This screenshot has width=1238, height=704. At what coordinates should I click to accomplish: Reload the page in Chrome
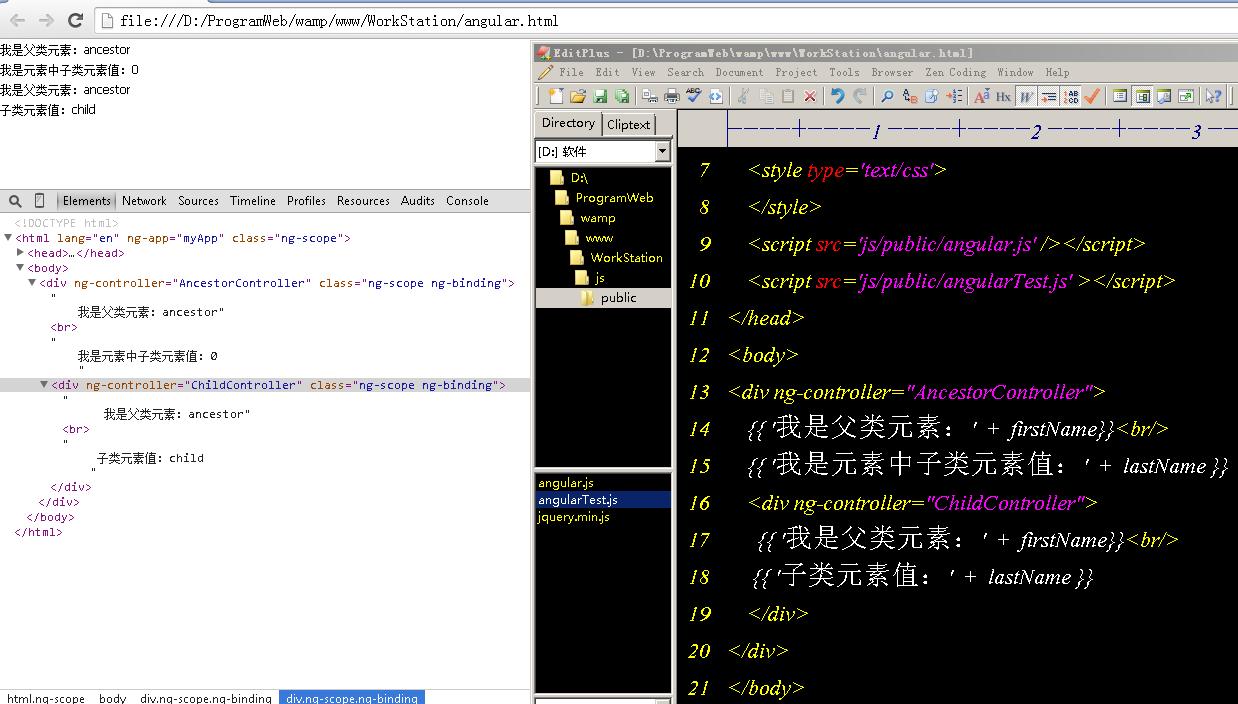click(x=75, y=20)
